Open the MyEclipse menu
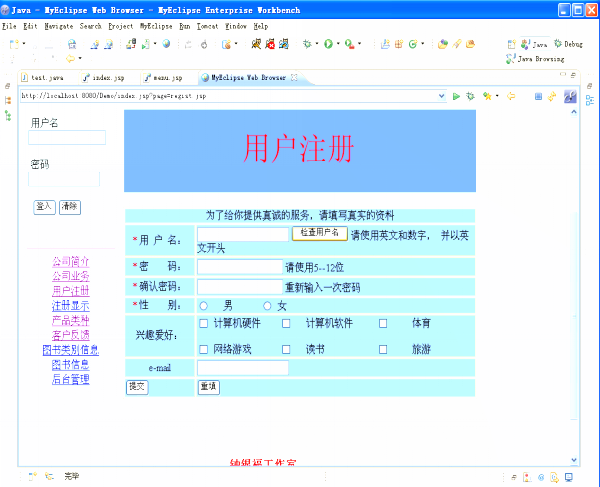600x487 pixels. [156, 26]
